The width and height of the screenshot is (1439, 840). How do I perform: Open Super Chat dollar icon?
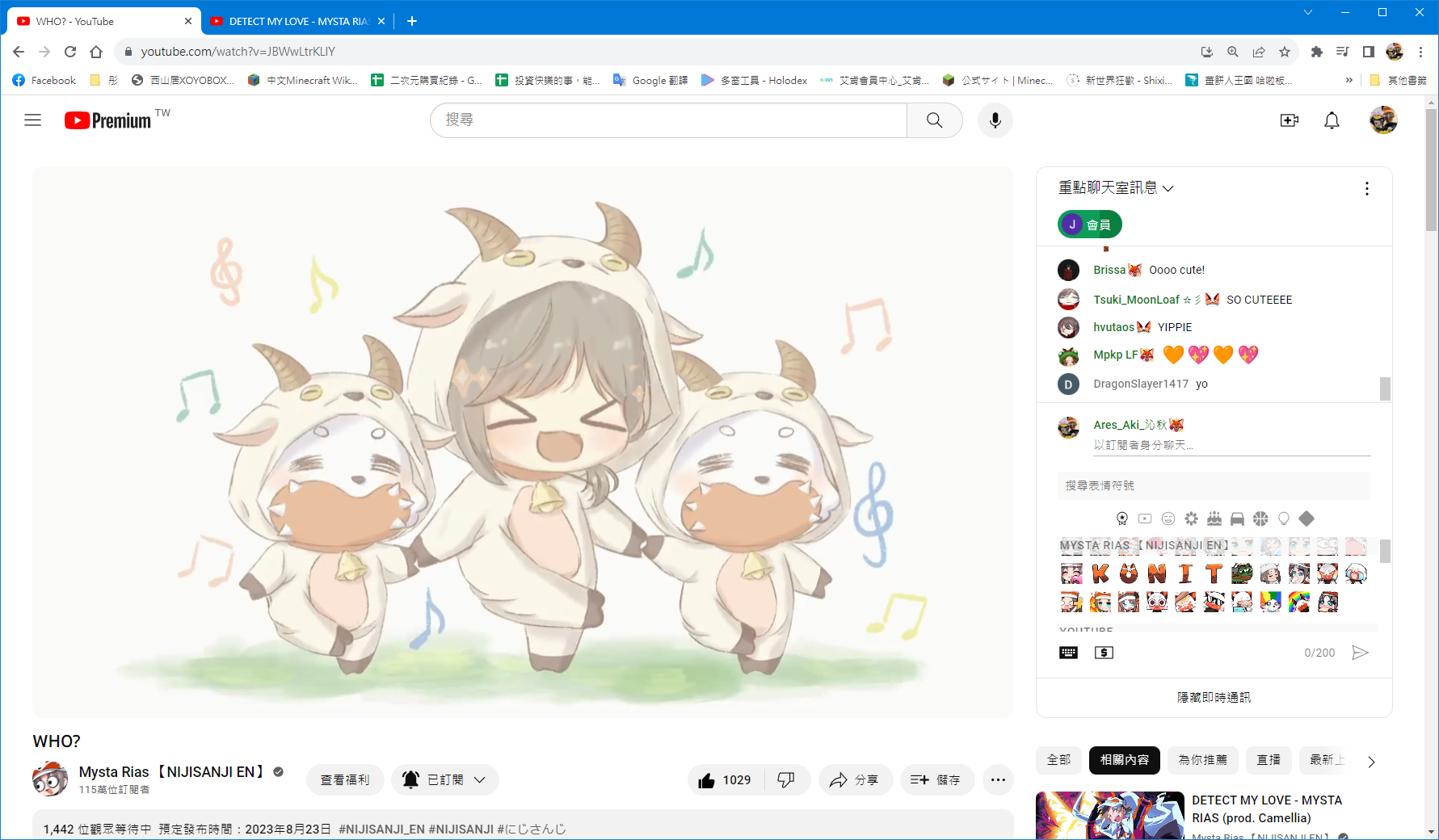[x=1104, y=653]
